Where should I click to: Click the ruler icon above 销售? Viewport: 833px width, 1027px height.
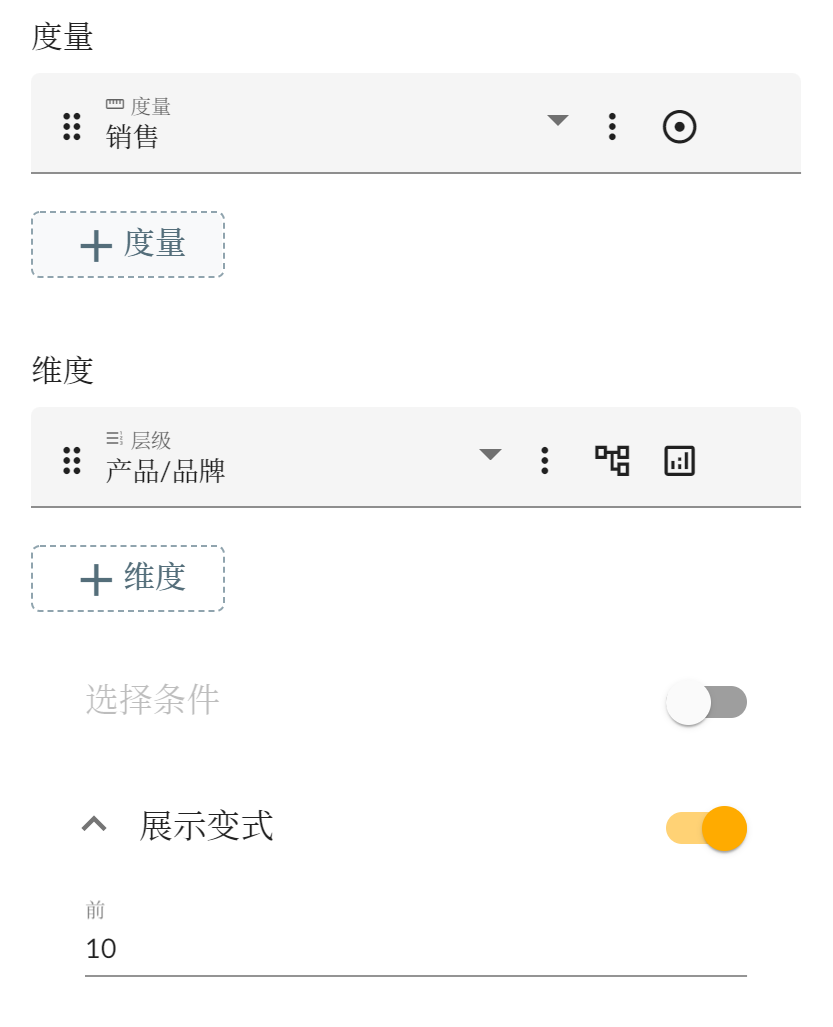tap(115, 104)
